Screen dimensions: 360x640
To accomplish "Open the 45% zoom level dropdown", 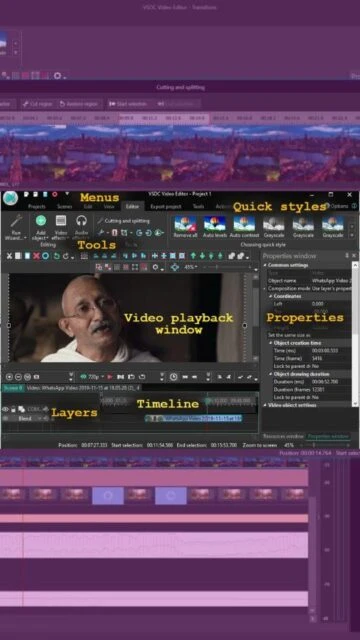I will (x=190, y=267).
